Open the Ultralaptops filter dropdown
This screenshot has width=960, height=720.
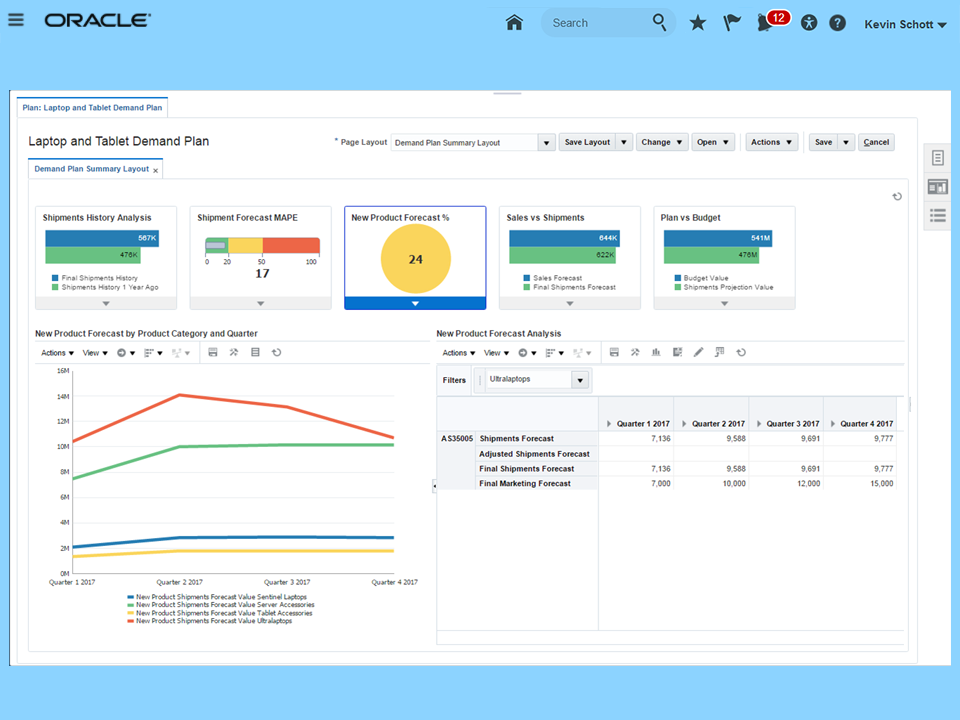(x=579, y=380)
